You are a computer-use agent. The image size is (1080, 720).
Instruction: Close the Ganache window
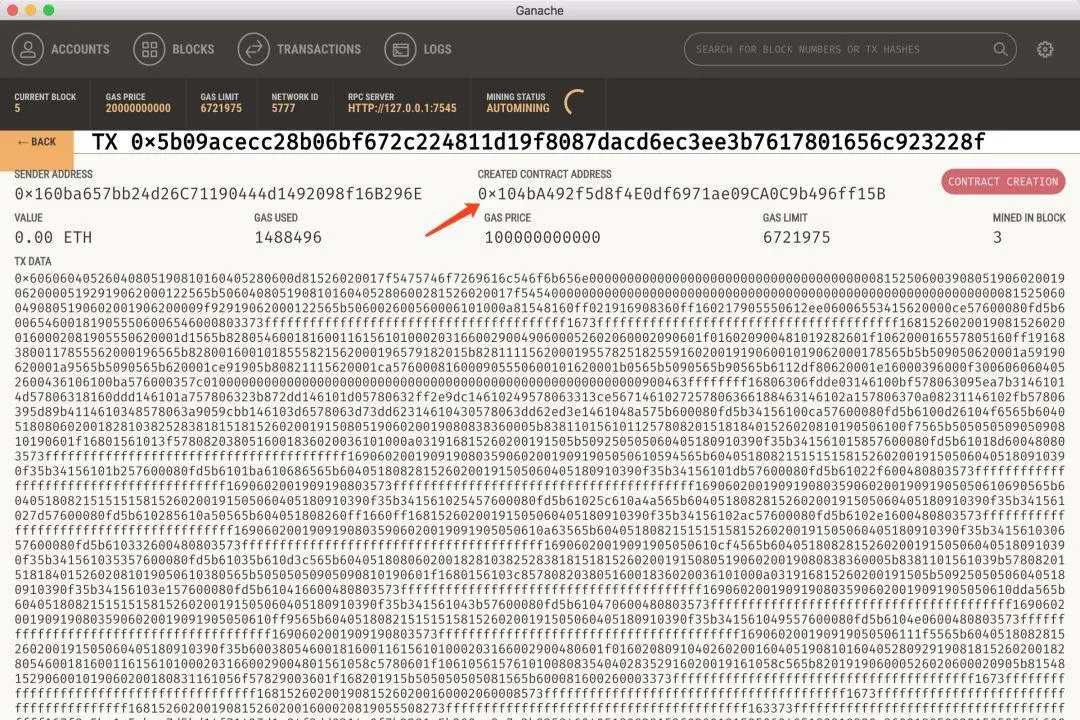pyautogui.click(x=12, y=10)
